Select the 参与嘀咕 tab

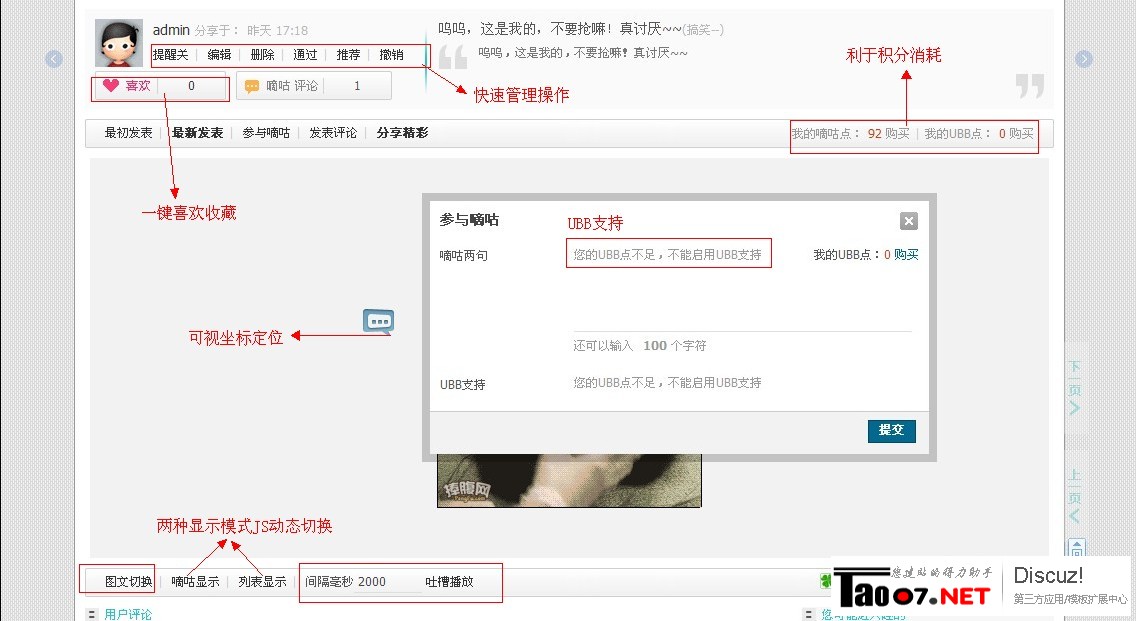[266, 133]
